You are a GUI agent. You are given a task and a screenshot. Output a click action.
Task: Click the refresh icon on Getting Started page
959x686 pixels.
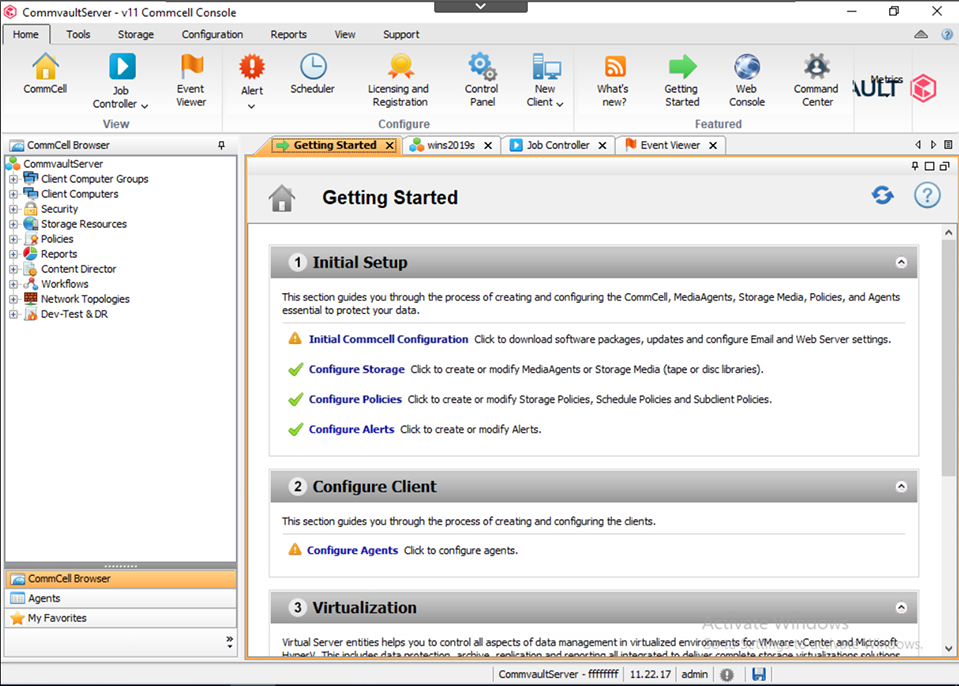pyautogui.click(x=883, y=196)
